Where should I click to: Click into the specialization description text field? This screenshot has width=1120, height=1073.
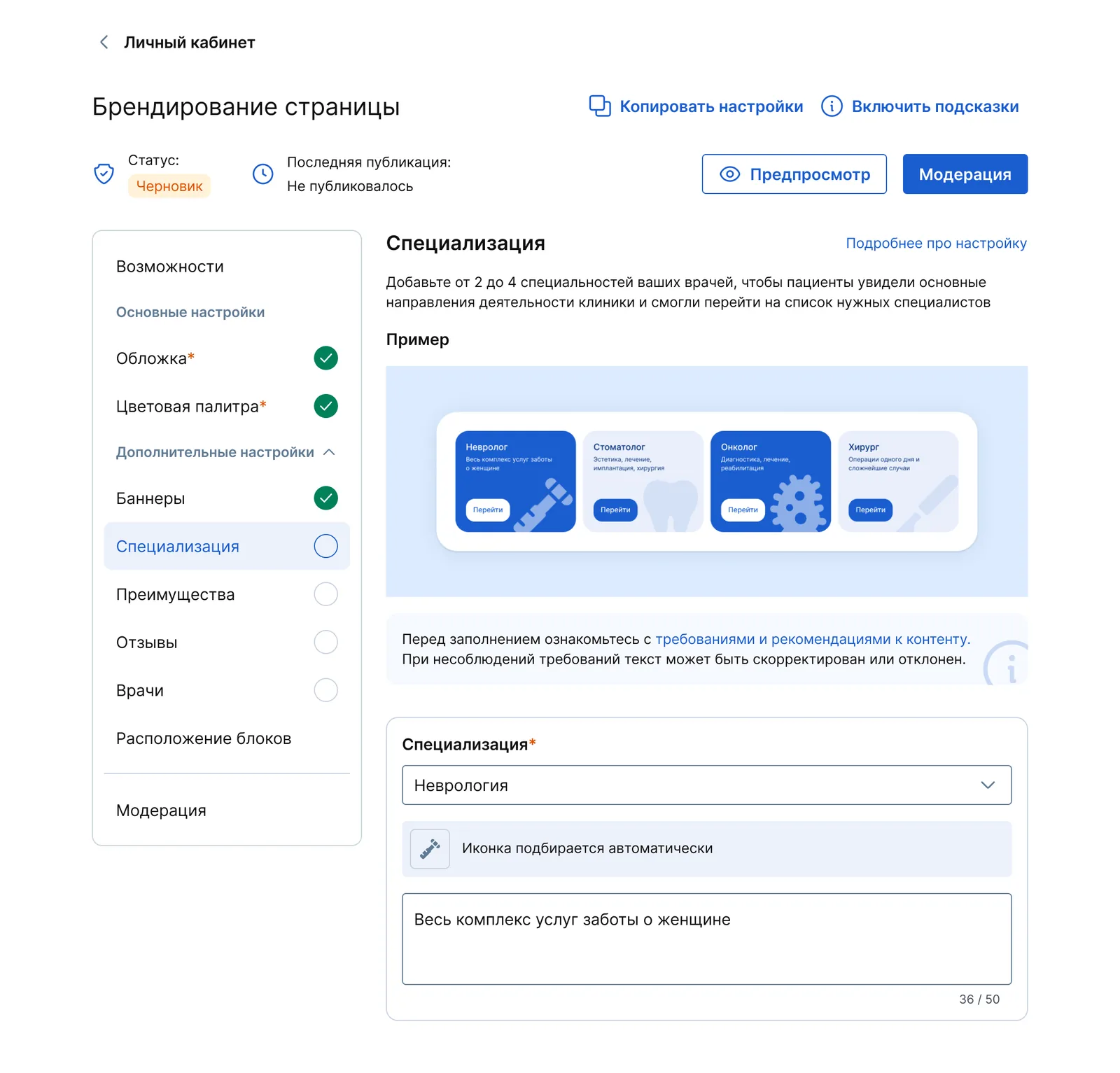coord(706,939)
